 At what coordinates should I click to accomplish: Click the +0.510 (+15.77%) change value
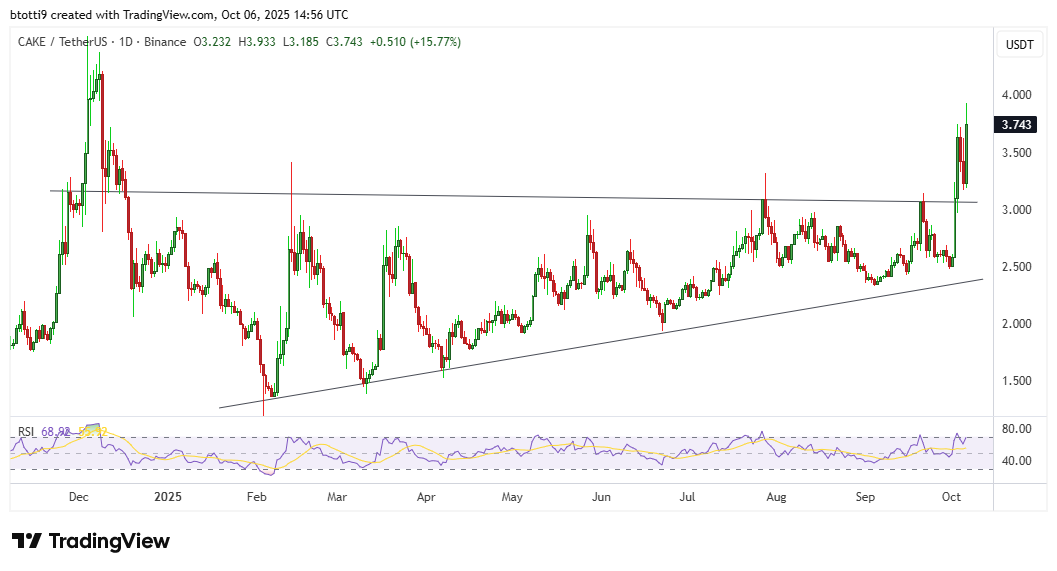point(415,42)
